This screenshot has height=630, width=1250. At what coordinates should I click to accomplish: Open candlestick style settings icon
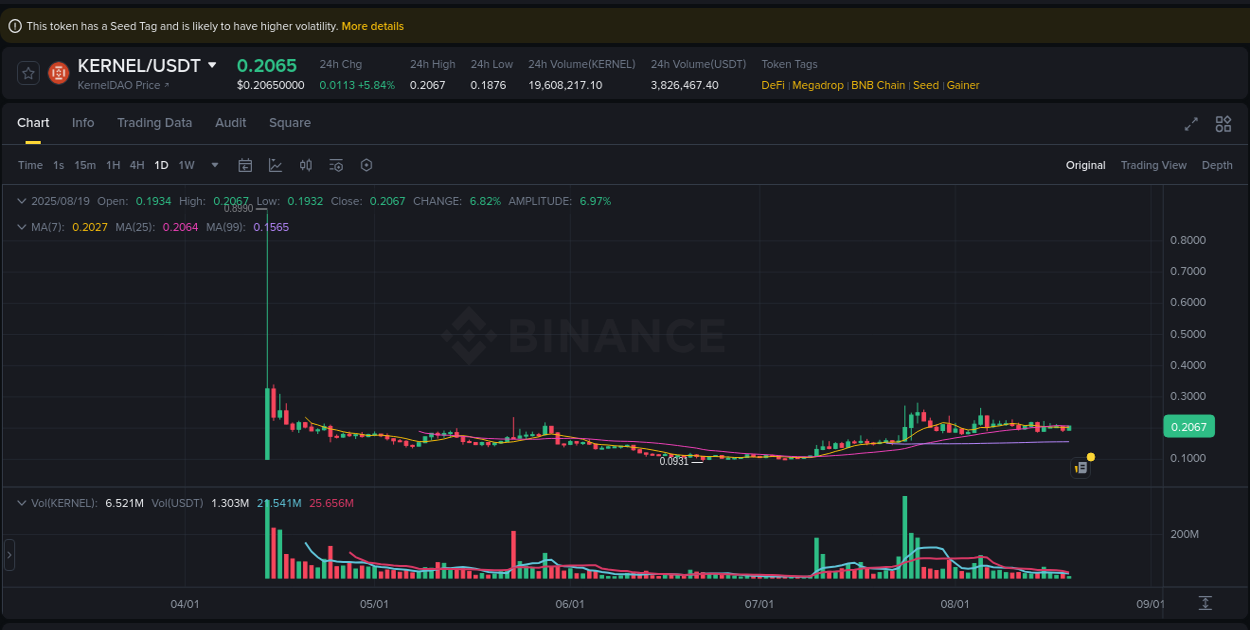pos(306,165)
